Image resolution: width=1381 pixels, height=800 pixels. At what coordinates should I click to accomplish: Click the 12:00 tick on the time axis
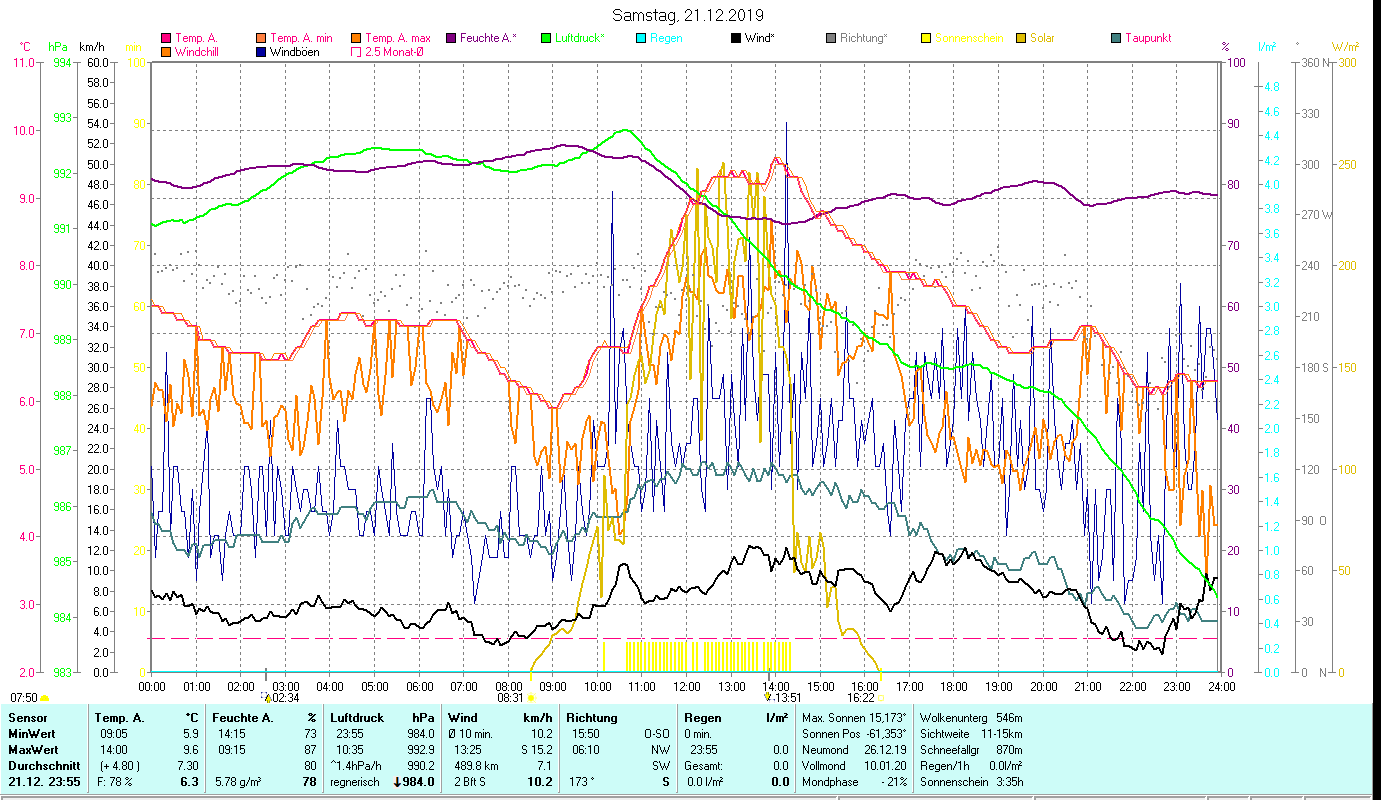[x=686, y=687]
